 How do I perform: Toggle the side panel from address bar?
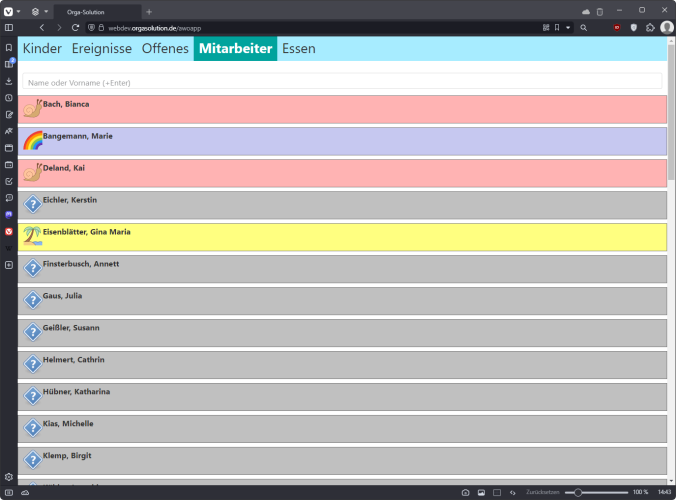[9, 28]
